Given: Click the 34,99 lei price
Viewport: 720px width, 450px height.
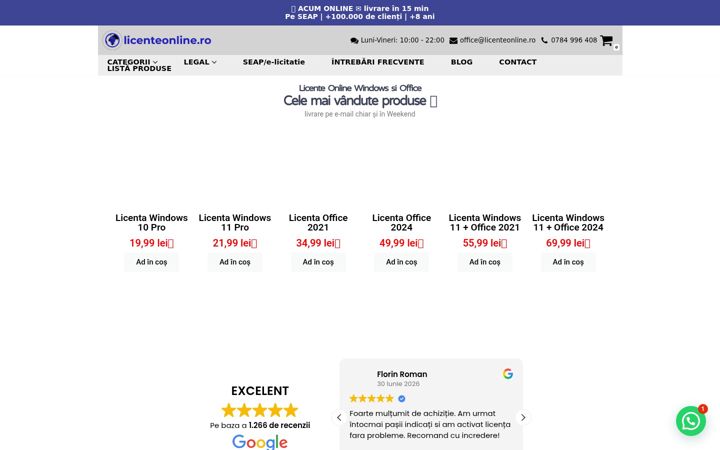Looking at the screenshot, I should tap(318, 243).
